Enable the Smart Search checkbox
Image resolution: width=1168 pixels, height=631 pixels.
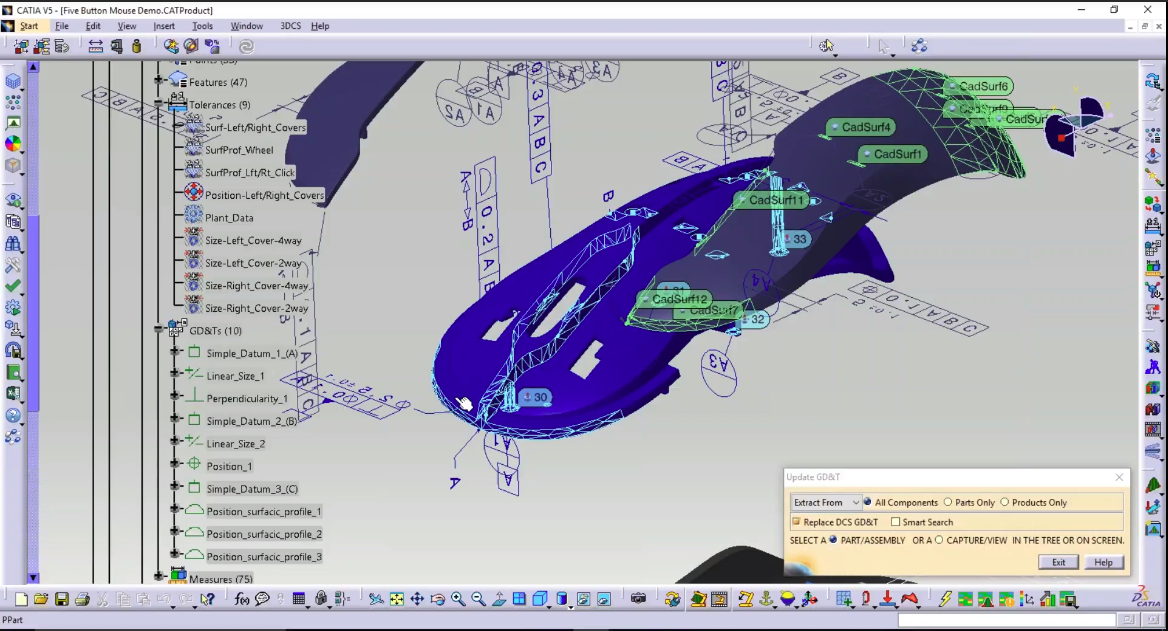click(896, 522)
